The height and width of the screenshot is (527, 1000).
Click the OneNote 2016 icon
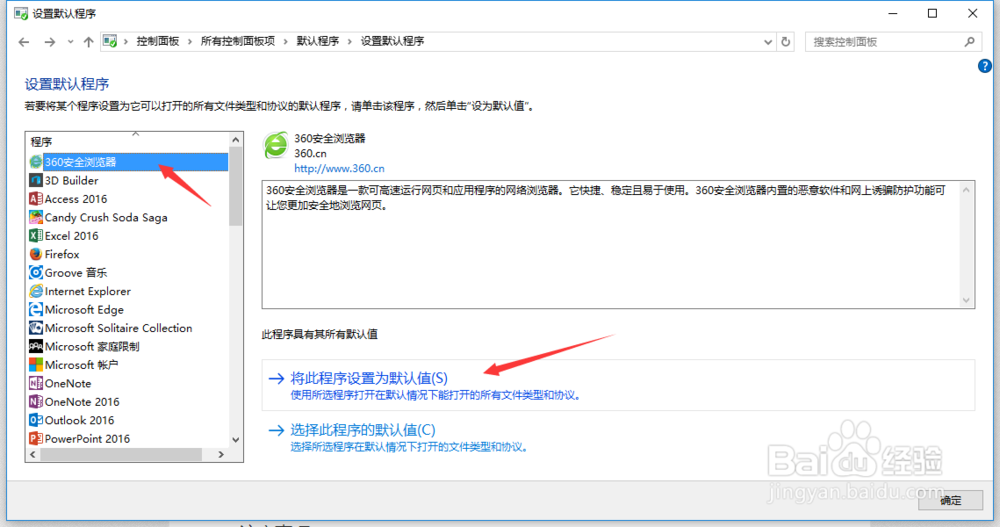tap(36, 402)
